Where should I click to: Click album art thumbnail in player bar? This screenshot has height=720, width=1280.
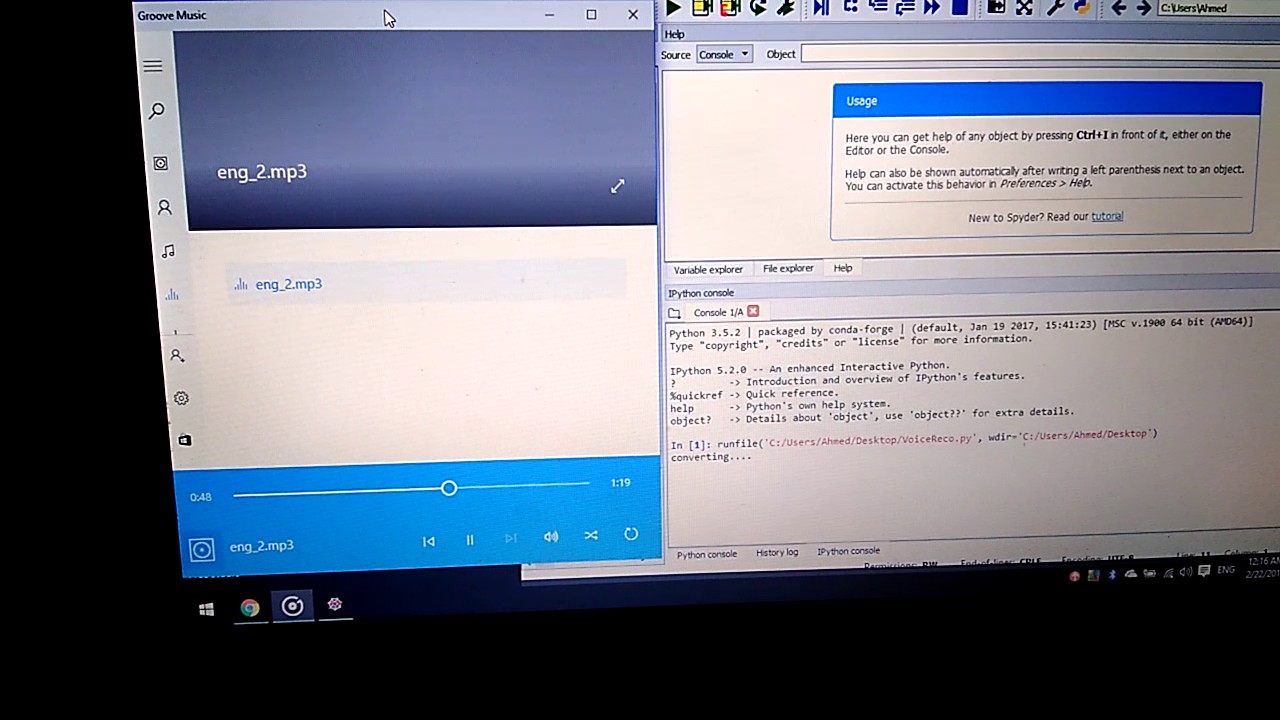202,550
